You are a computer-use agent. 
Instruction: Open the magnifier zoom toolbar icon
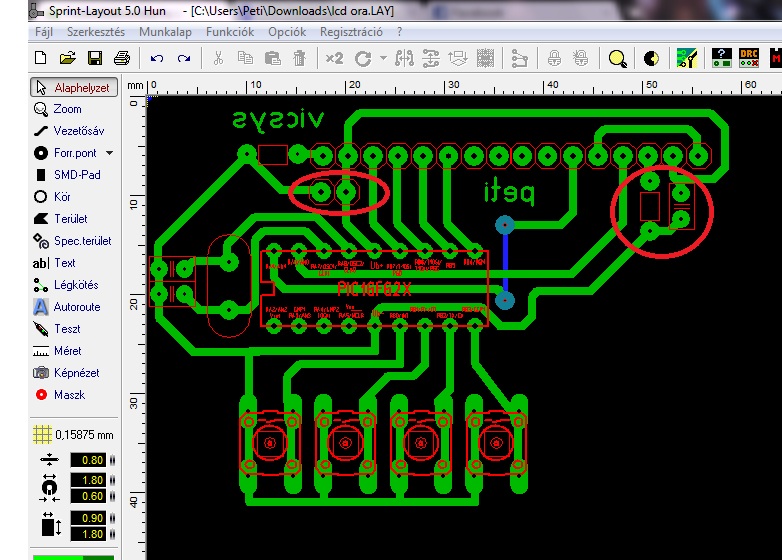pos(617,59)
